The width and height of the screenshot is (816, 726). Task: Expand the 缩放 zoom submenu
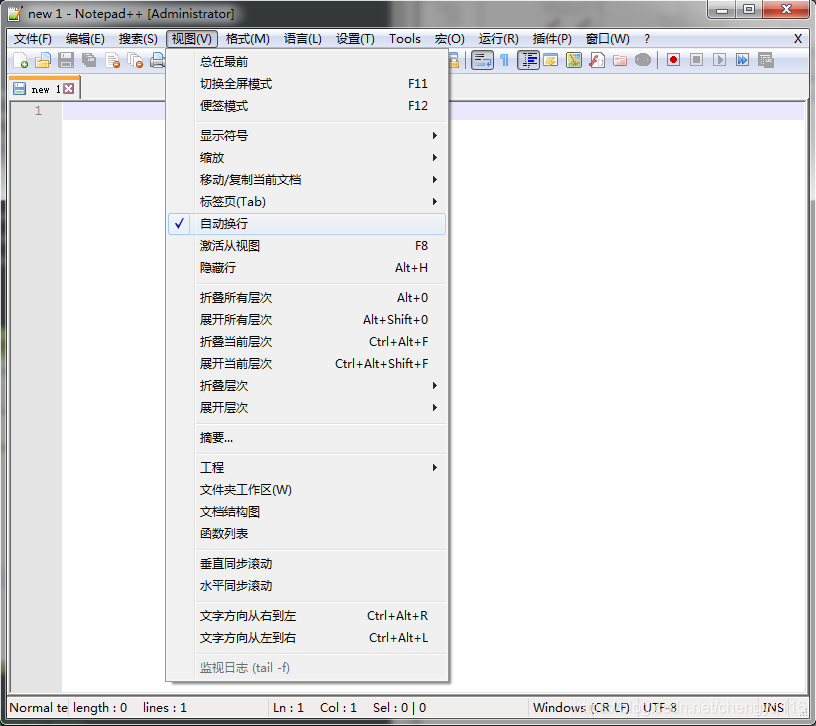pyautogui.click(x=307, y=158)
